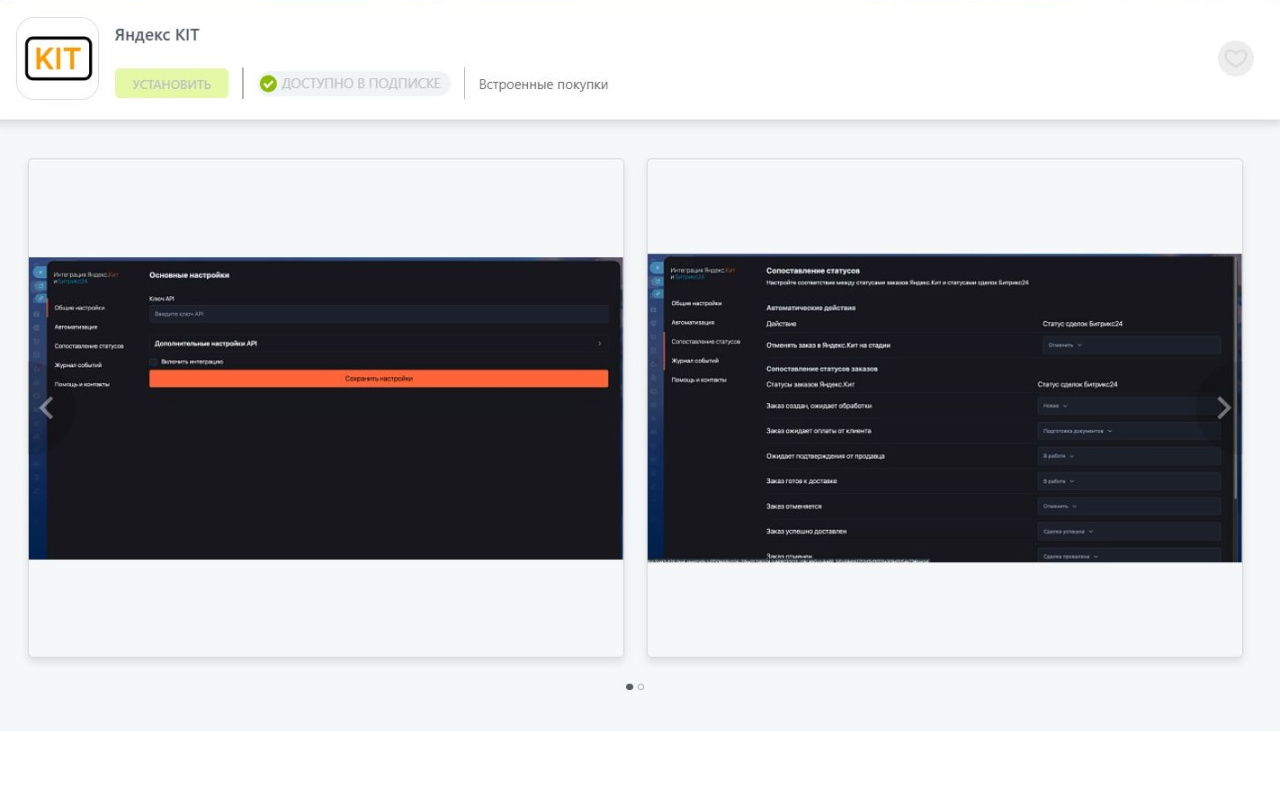
Task: Open the Сделка успешна status dropdown
Action: (x=1068, y=531)
